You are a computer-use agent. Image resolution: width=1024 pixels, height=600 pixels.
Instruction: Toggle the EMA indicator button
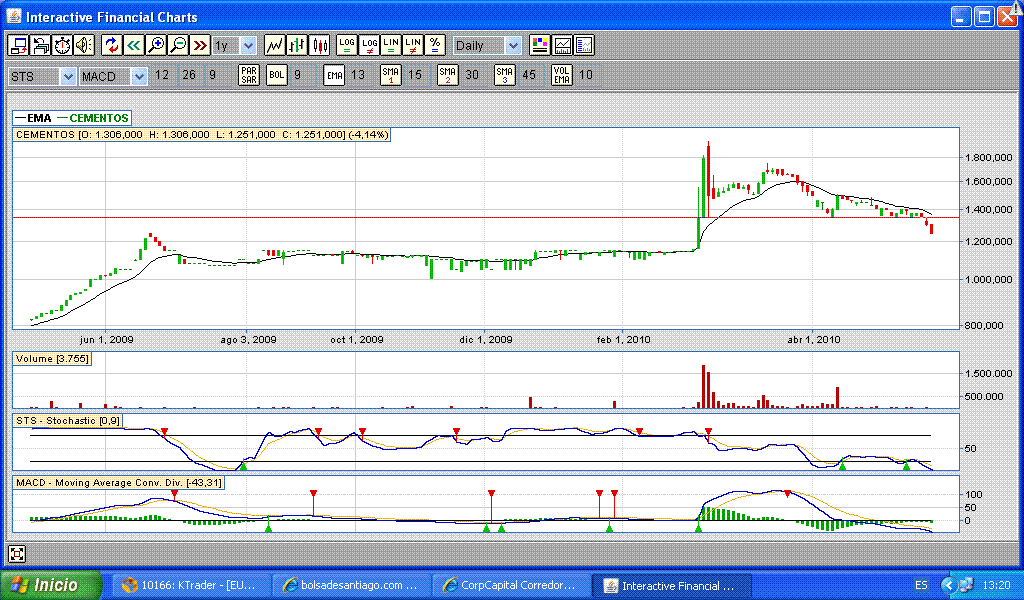[334, 75]
